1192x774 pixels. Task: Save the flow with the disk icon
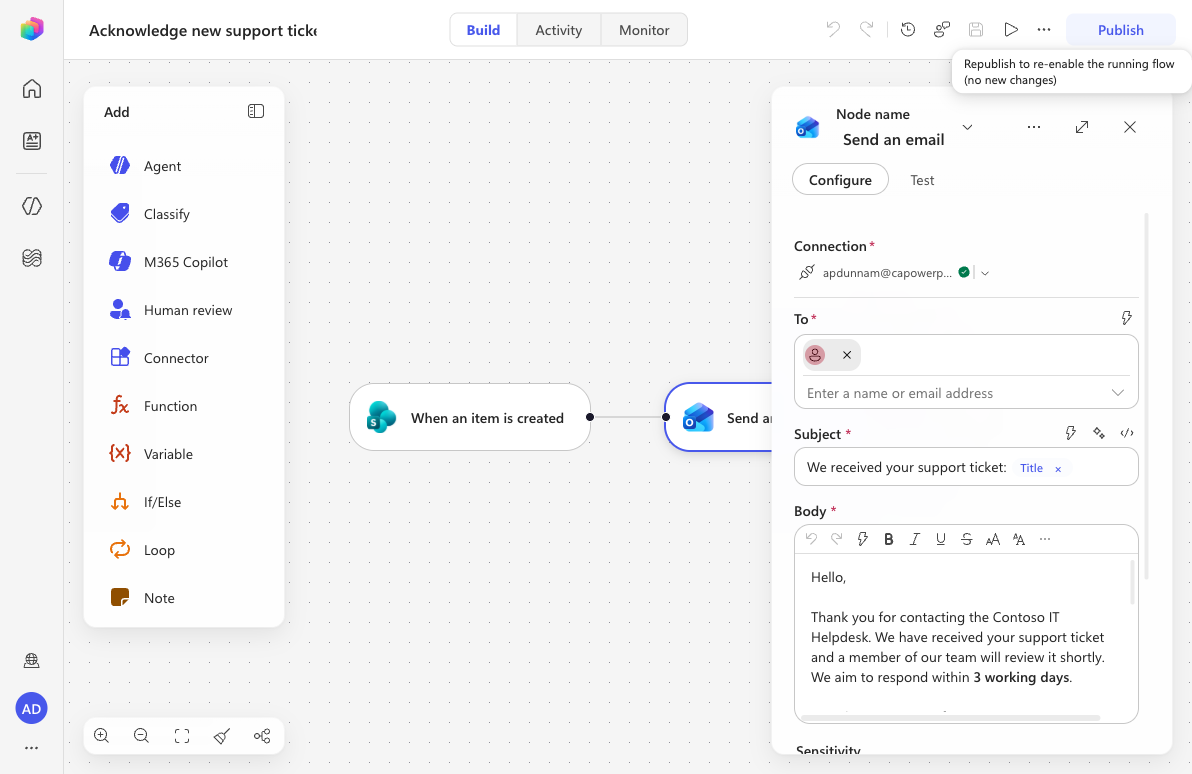[976, 30]
